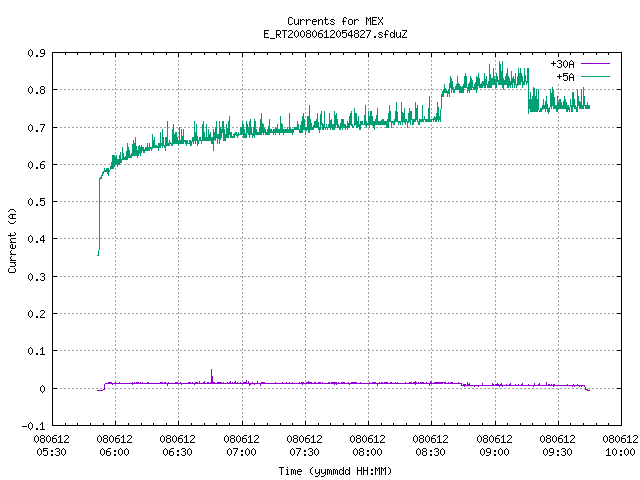
Task: Click the 0.7 y-axis tick label
Action: [x=36, y=128]
